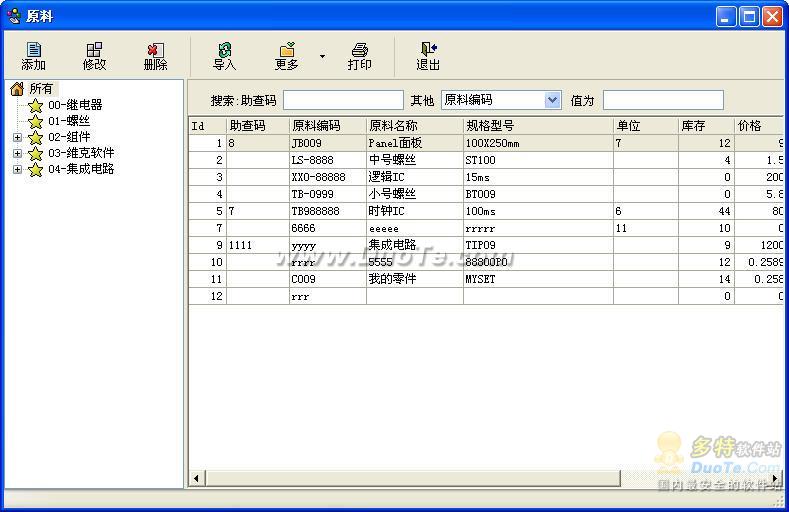Click the horizontal scrollbar left arrow

(197, 478)
